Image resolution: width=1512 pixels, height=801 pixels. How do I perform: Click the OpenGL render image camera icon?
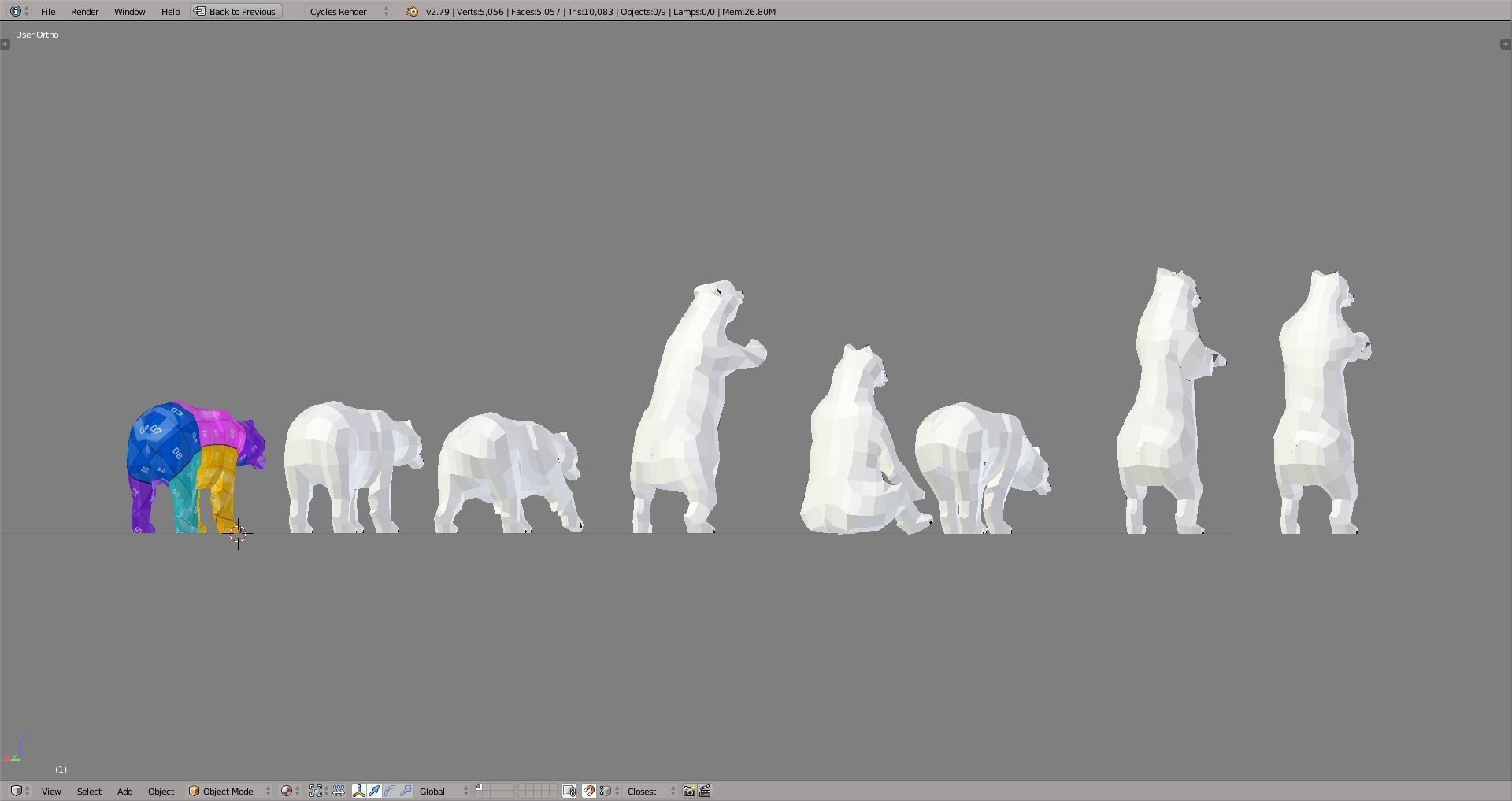[689, 791]
